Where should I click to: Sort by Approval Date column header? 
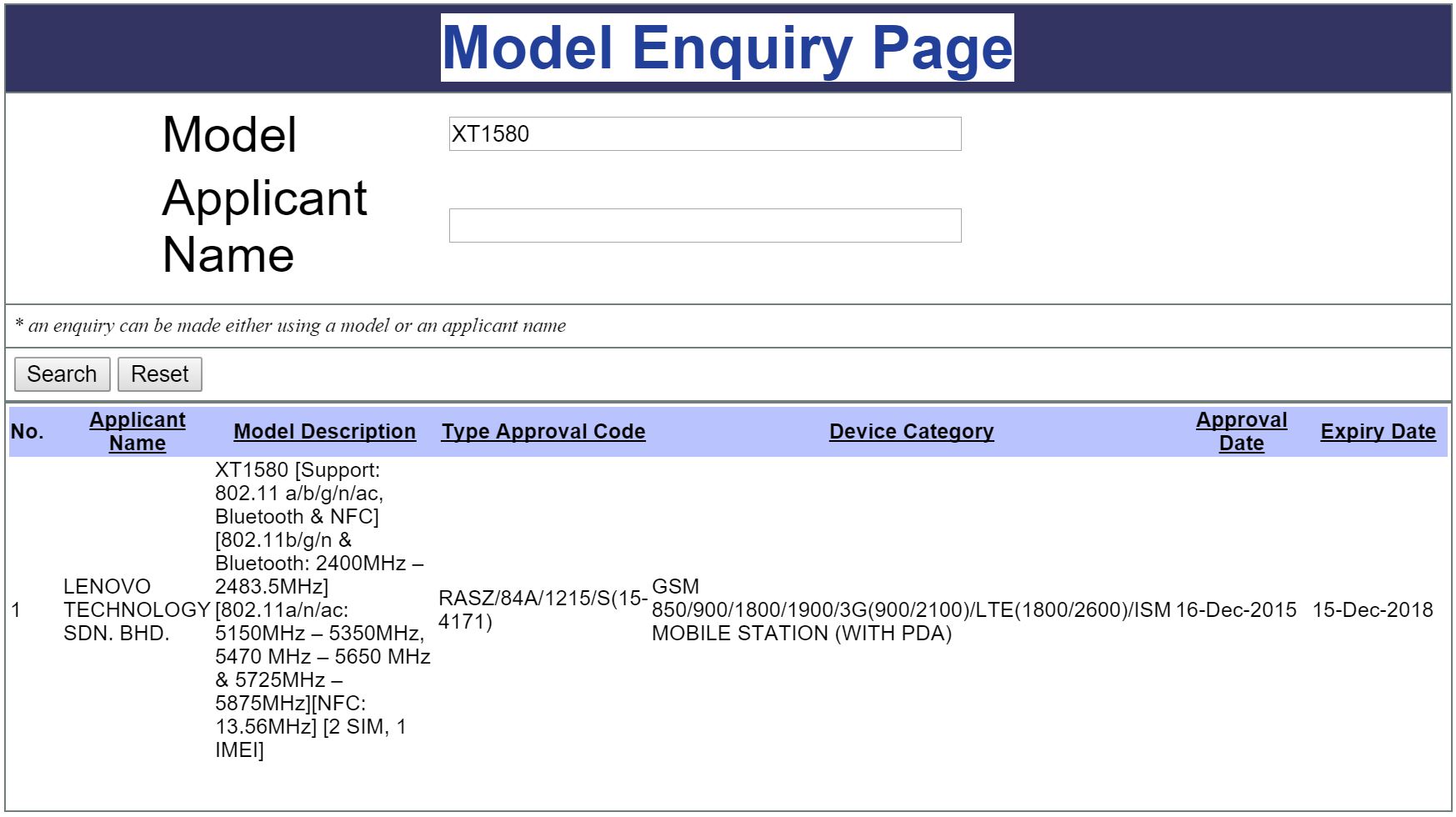click(x=1241, y=432)
